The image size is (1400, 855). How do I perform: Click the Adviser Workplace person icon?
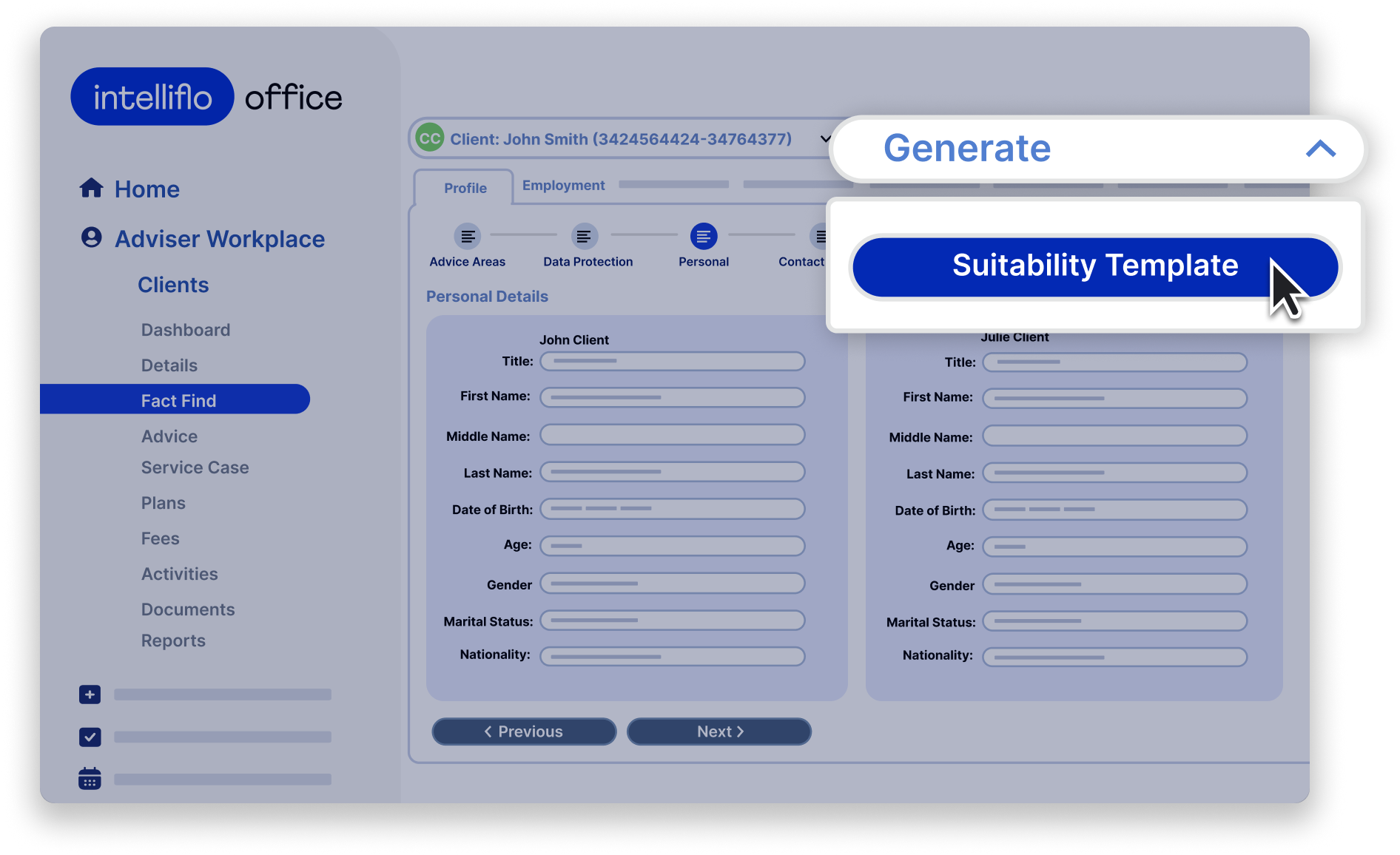coord(91,237)
